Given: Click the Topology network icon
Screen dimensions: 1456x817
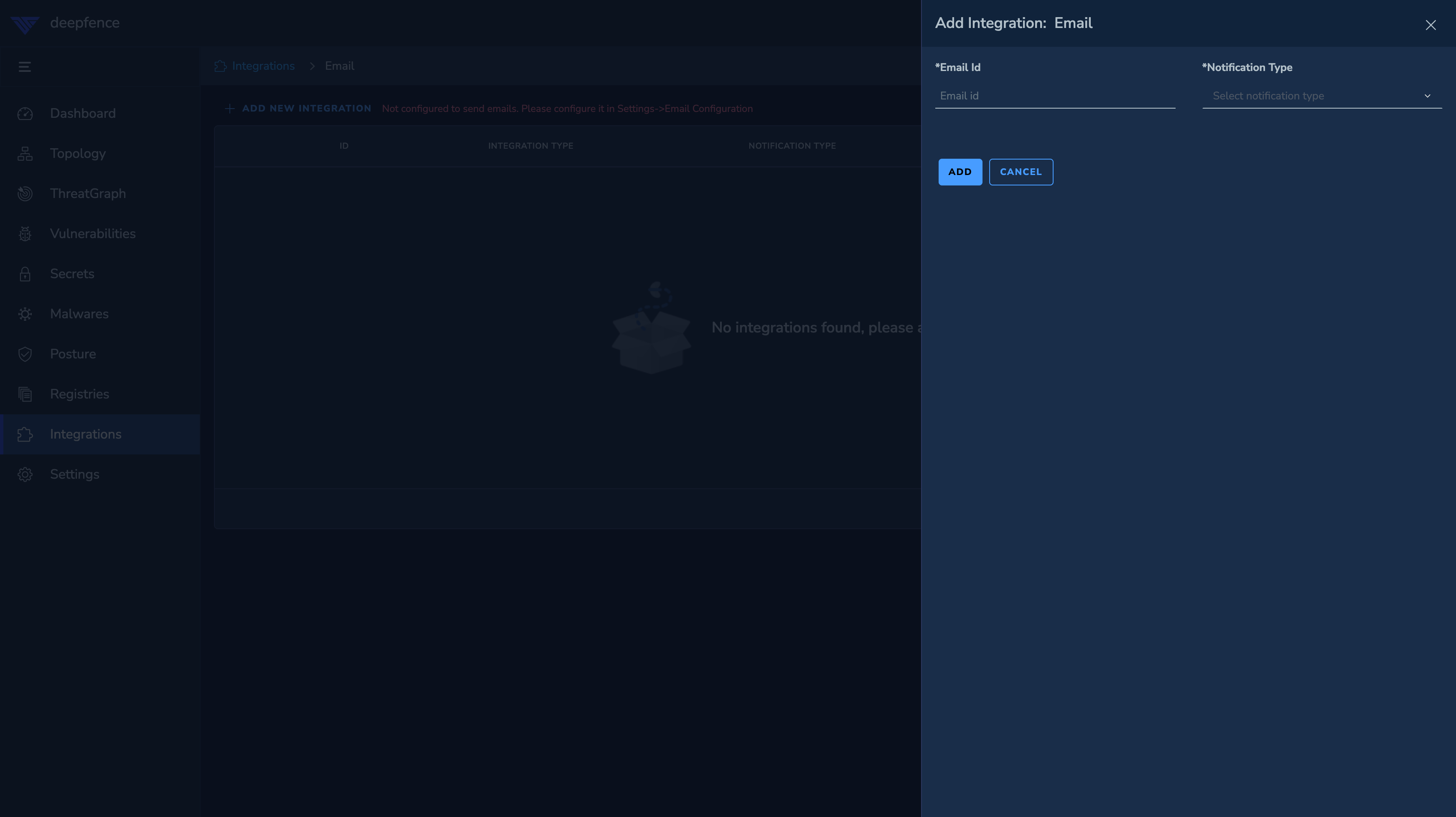Looking at the screenshot, I should 25,154.
